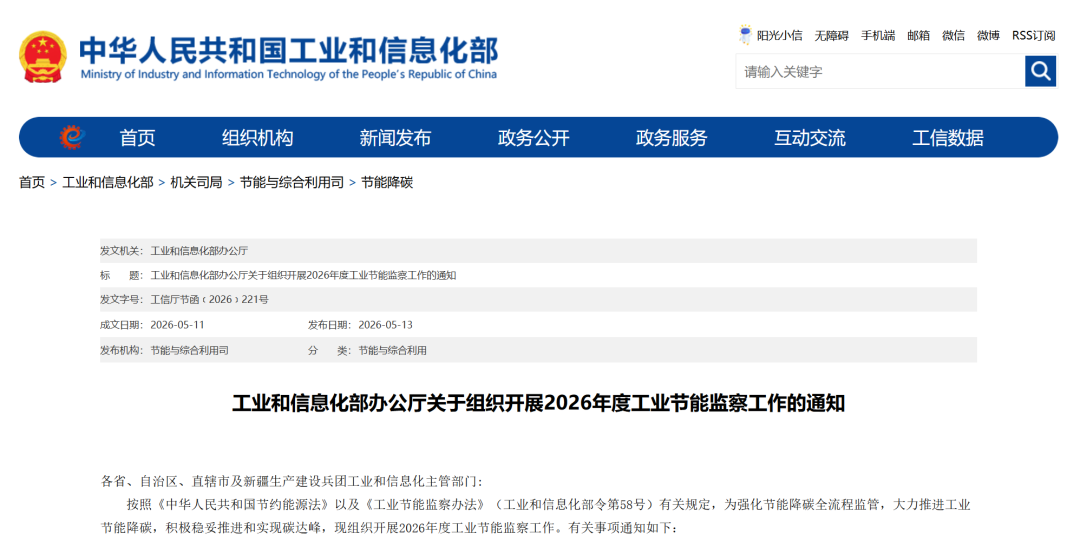The height and width of the screenshot is (541, 1080).
Task: Enable 无障碍 accessibility mode
Action: (x=831, y=35)
